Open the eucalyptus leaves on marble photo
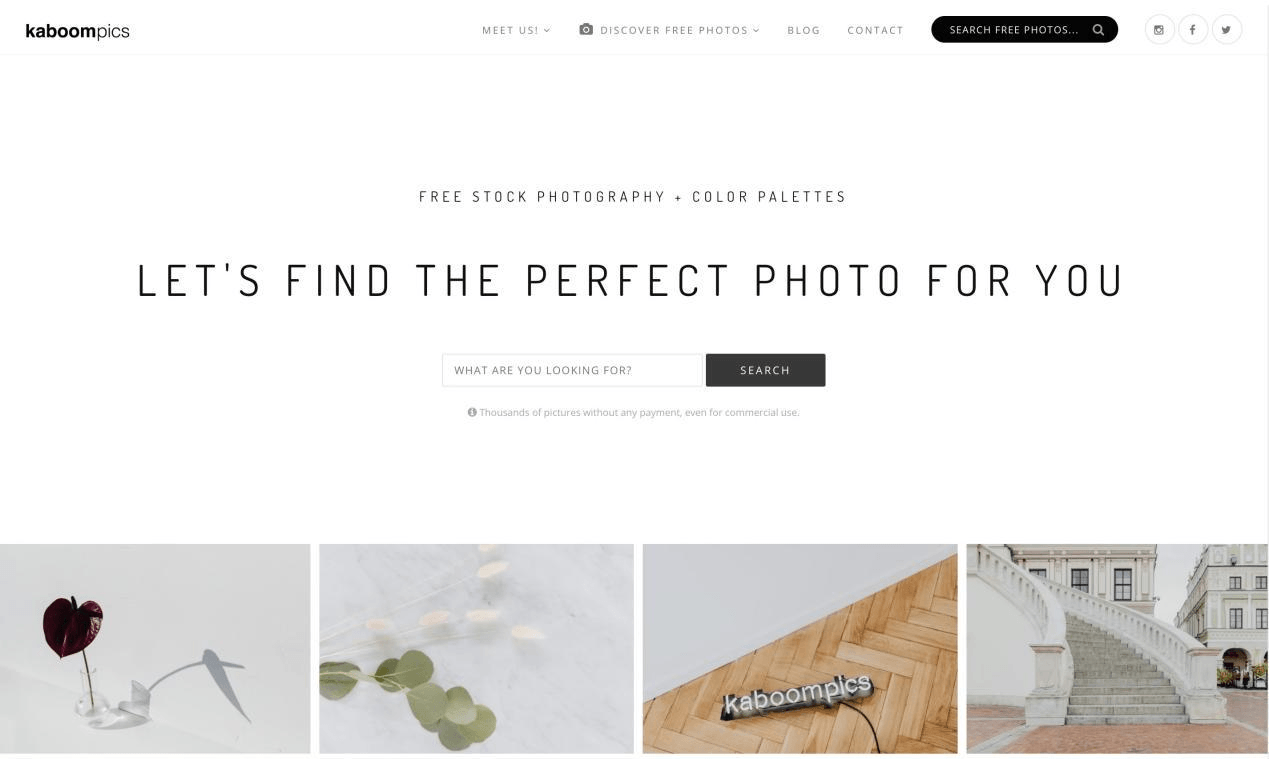1269x759 pixels. [x=476, y=648]
